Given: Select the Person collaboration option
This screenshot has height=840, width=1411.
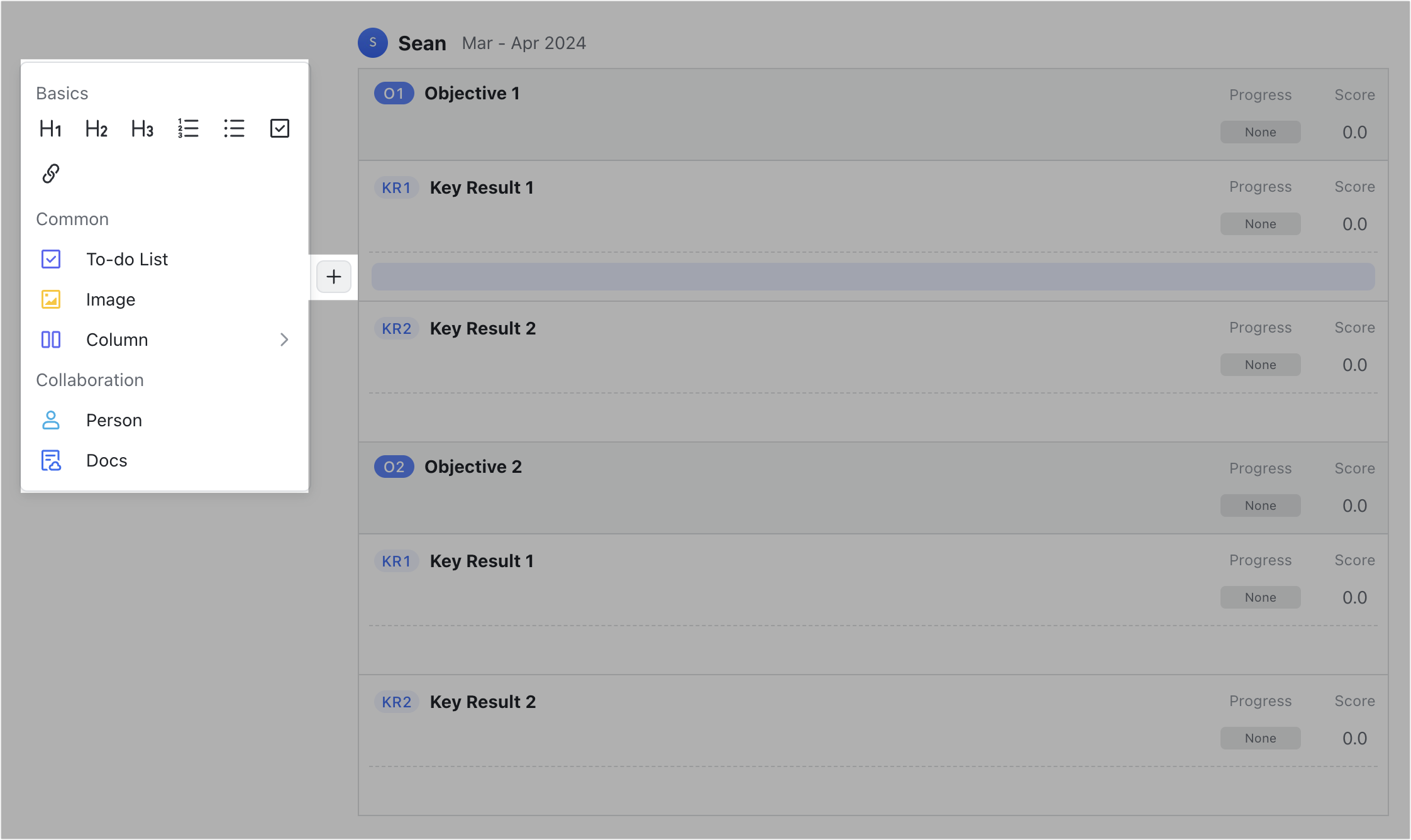Looking at the screenshot, I should 114,420.
